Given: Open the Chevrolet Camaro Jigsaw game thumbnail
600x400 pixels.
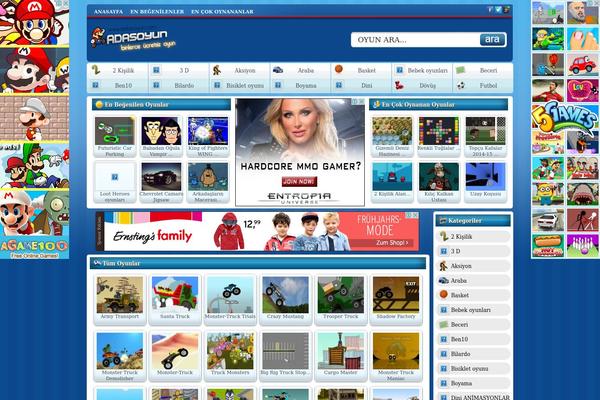Looking at the screenshot, I should [x=161, y=177].
